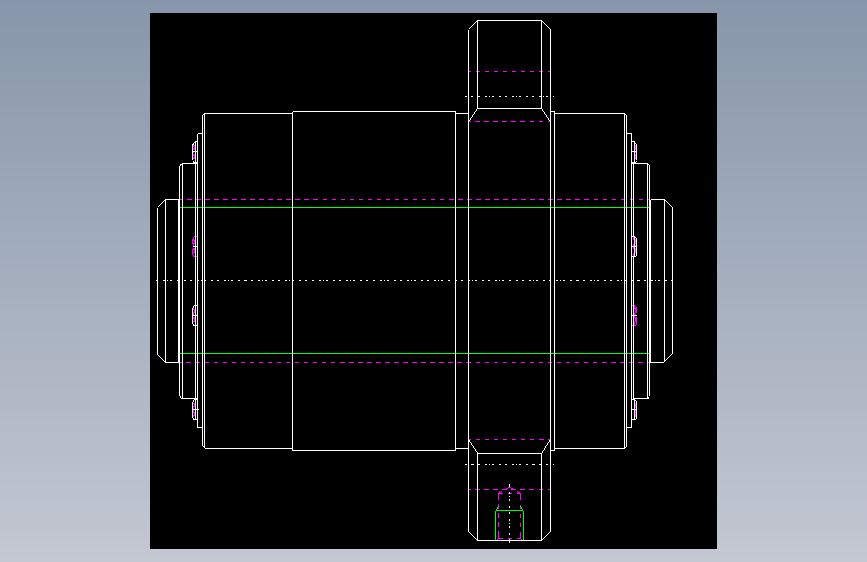The width and height of the screenshot is (867, 562).
Task: Select the upper green horizontal bore line
Action: pyautogui.click(x=414, y=207)
